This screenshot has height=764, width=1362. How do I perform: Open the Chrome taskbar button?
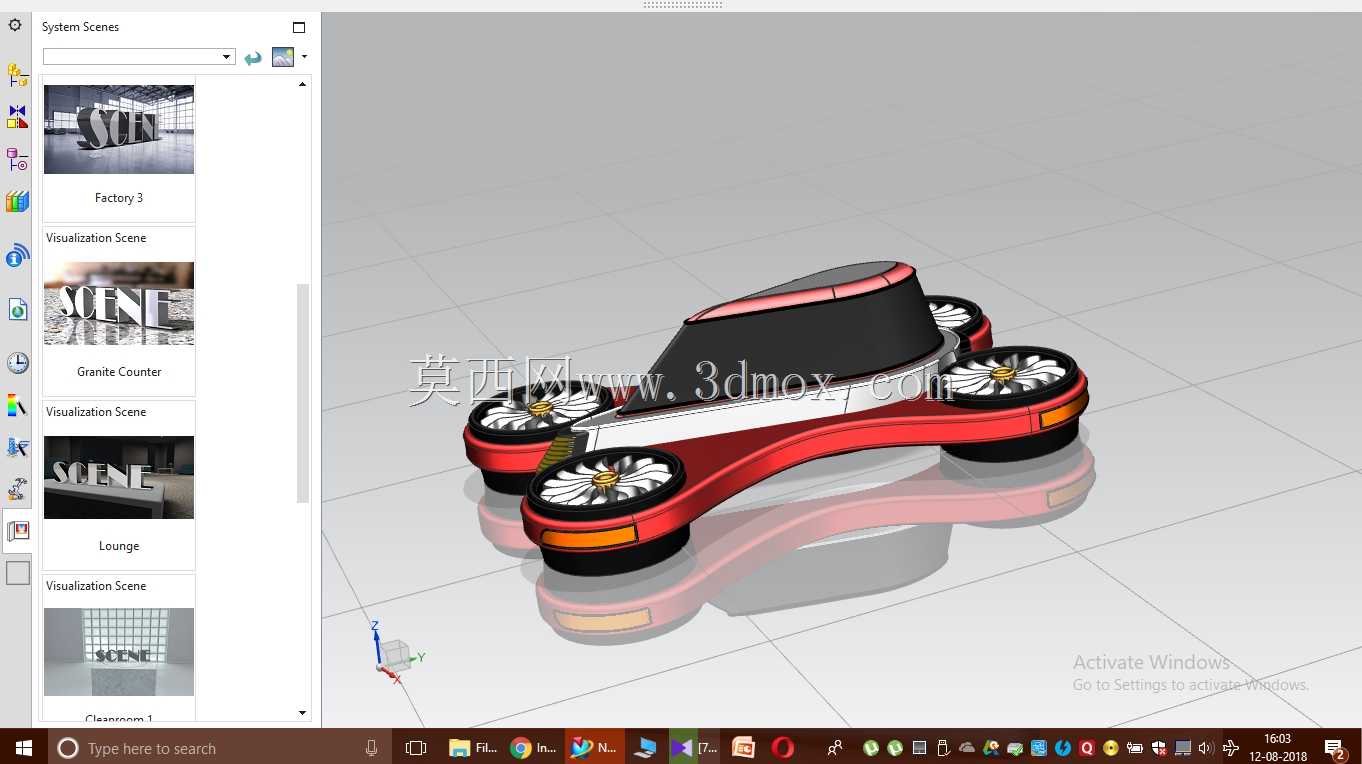(x=533, y=748)
